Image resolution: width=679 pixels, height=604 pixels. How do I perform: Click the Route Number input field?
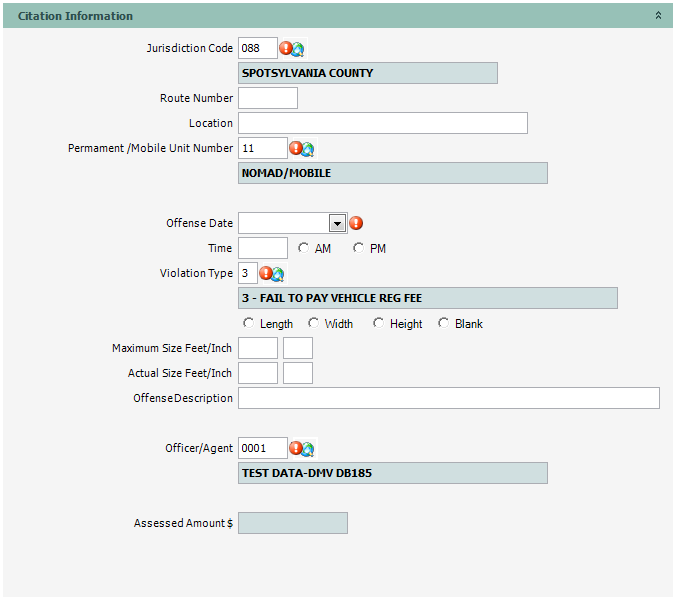267,98
